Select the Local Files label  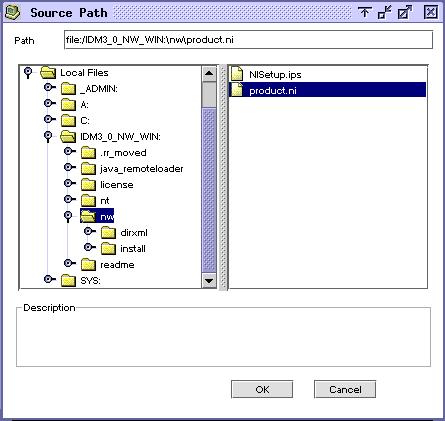click(x=84, y=73)
